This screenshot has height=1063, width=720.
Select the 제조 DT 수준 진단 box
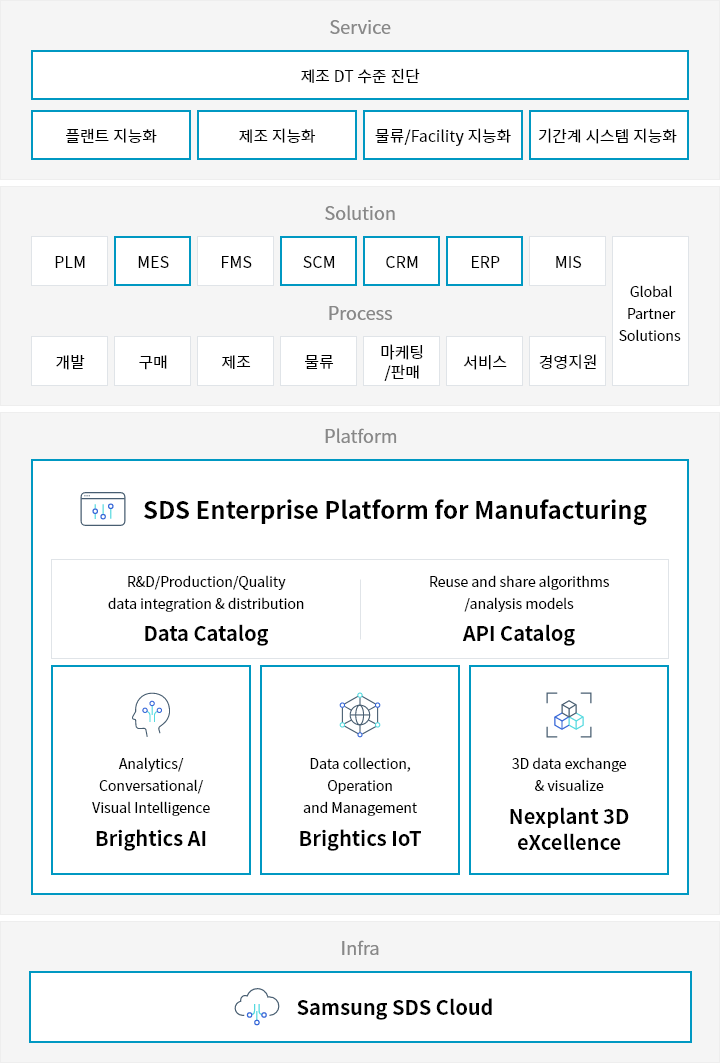click(360, 75)
